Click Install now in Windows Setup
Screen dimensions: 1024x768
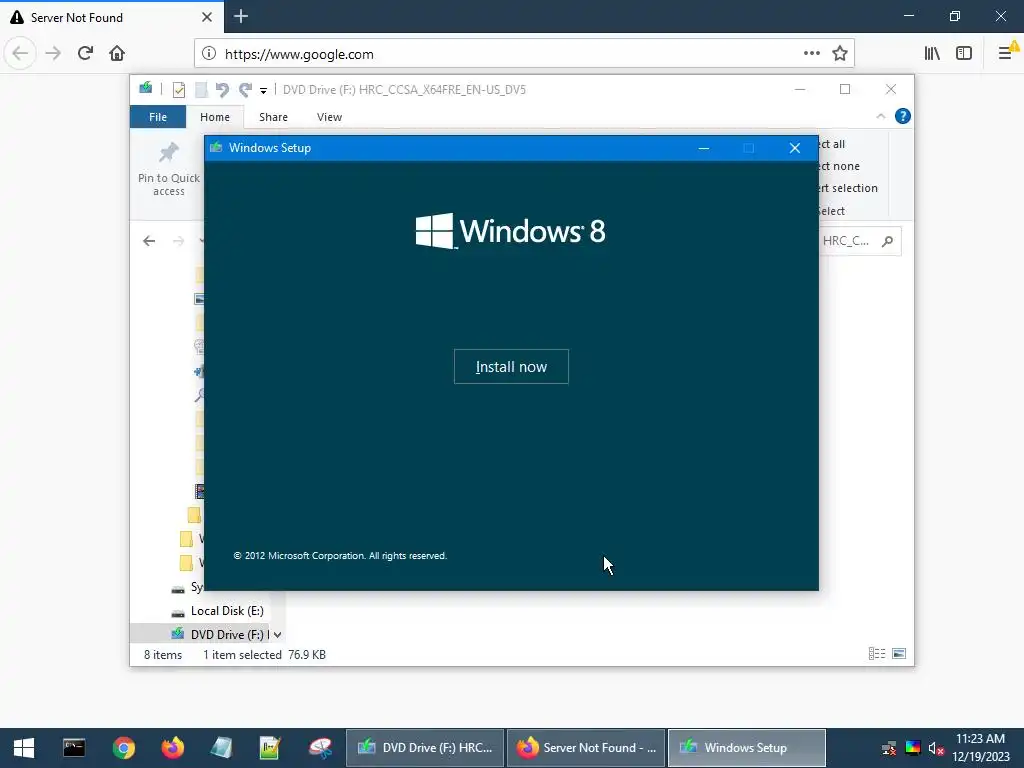511,366
